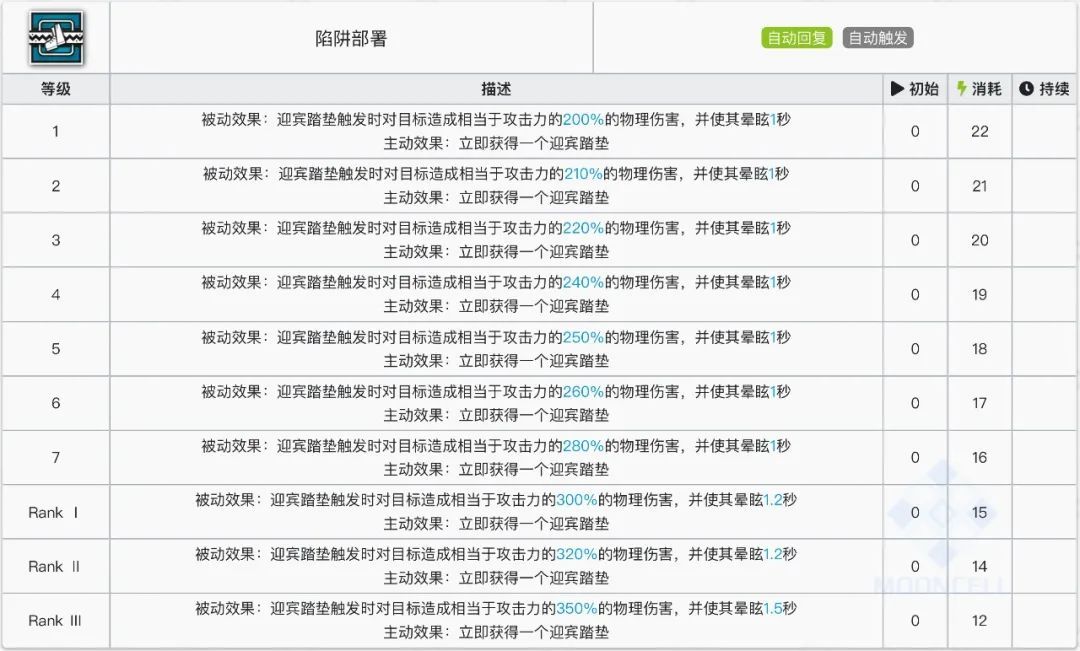Image resolution: width=1080 pixels, height=651 pixels.
Task: Select the Rank III level cell
Action: coord(55,621)
